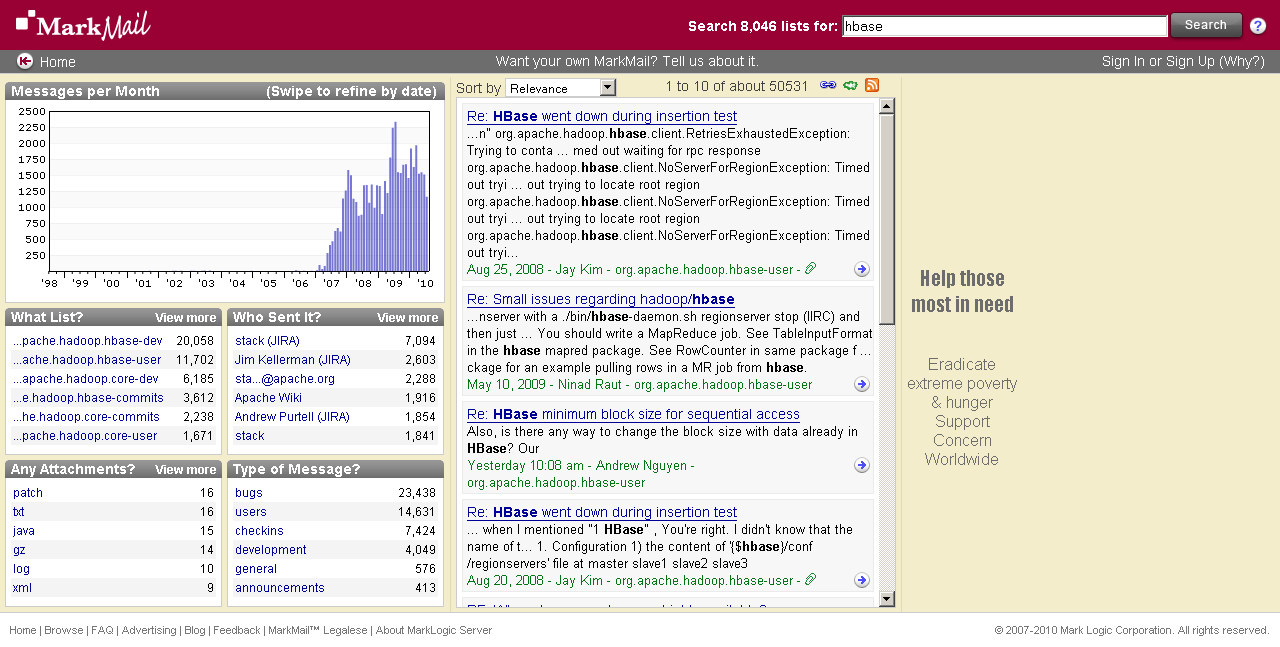Filter by gz attachment type
This screenshot has height=647, width=1280.
click(x=20, y=550)
